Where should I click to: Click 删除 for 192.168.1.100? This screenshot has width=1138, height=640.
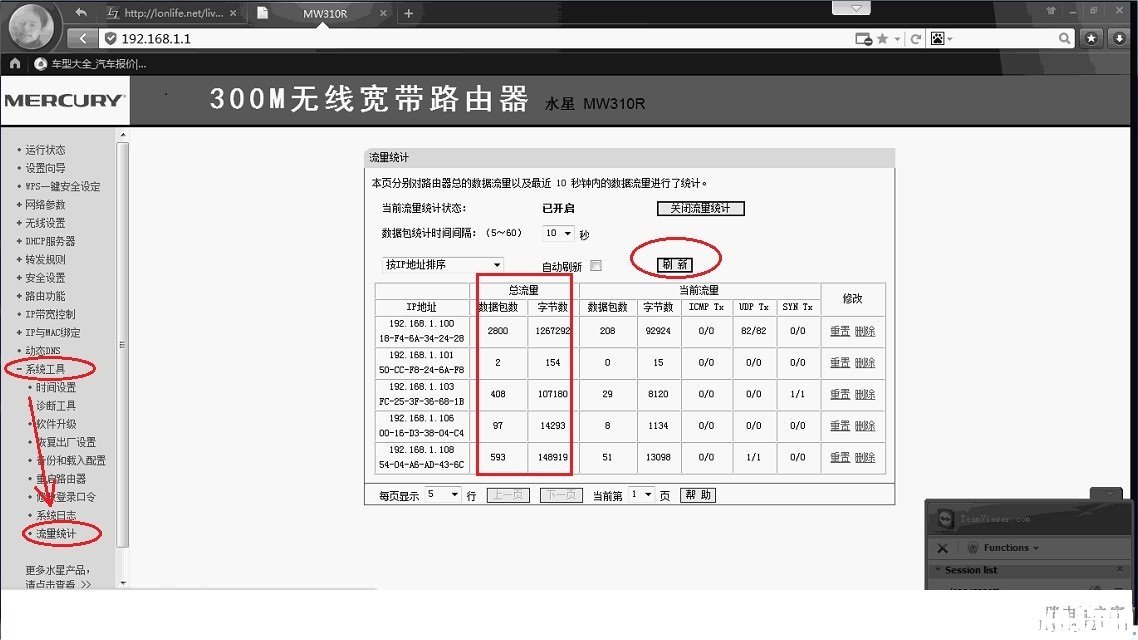point(864,331)
